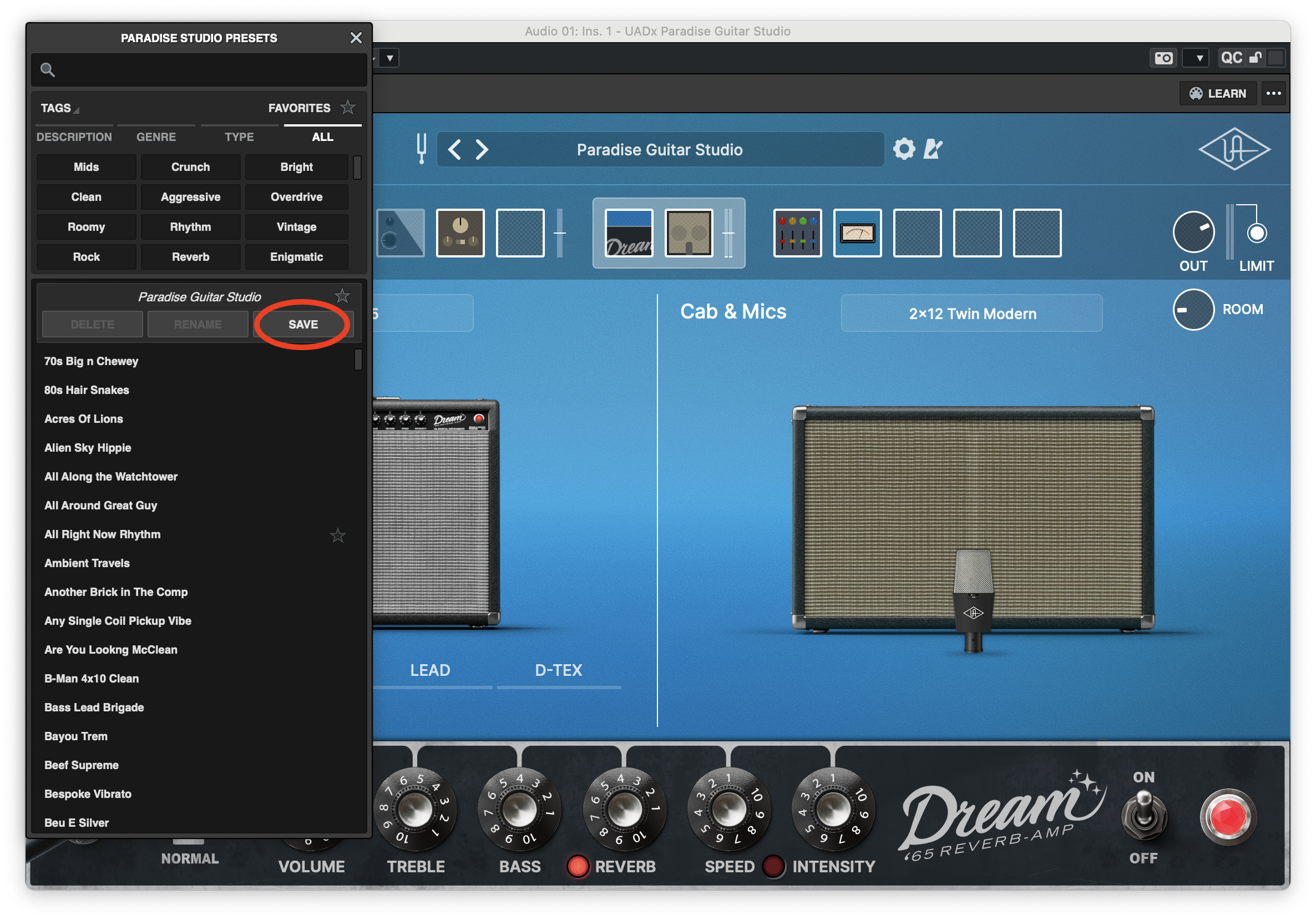
Task: Select the tape delay pedal slot
Action: pyautogui.click(x=460, y=232)
